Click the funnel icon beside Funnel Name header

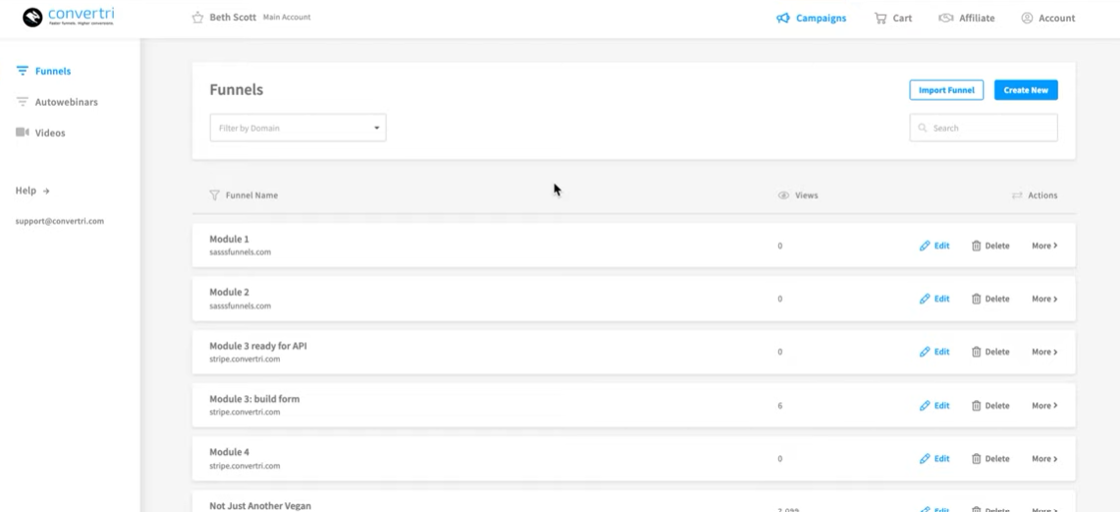coord(214,196)
